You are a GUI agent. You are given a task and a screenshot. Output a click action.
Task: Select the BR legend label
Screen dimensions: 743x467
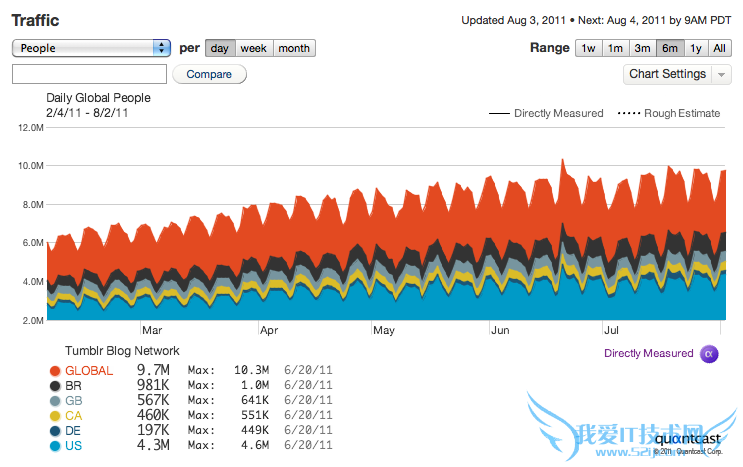[73, 386]
